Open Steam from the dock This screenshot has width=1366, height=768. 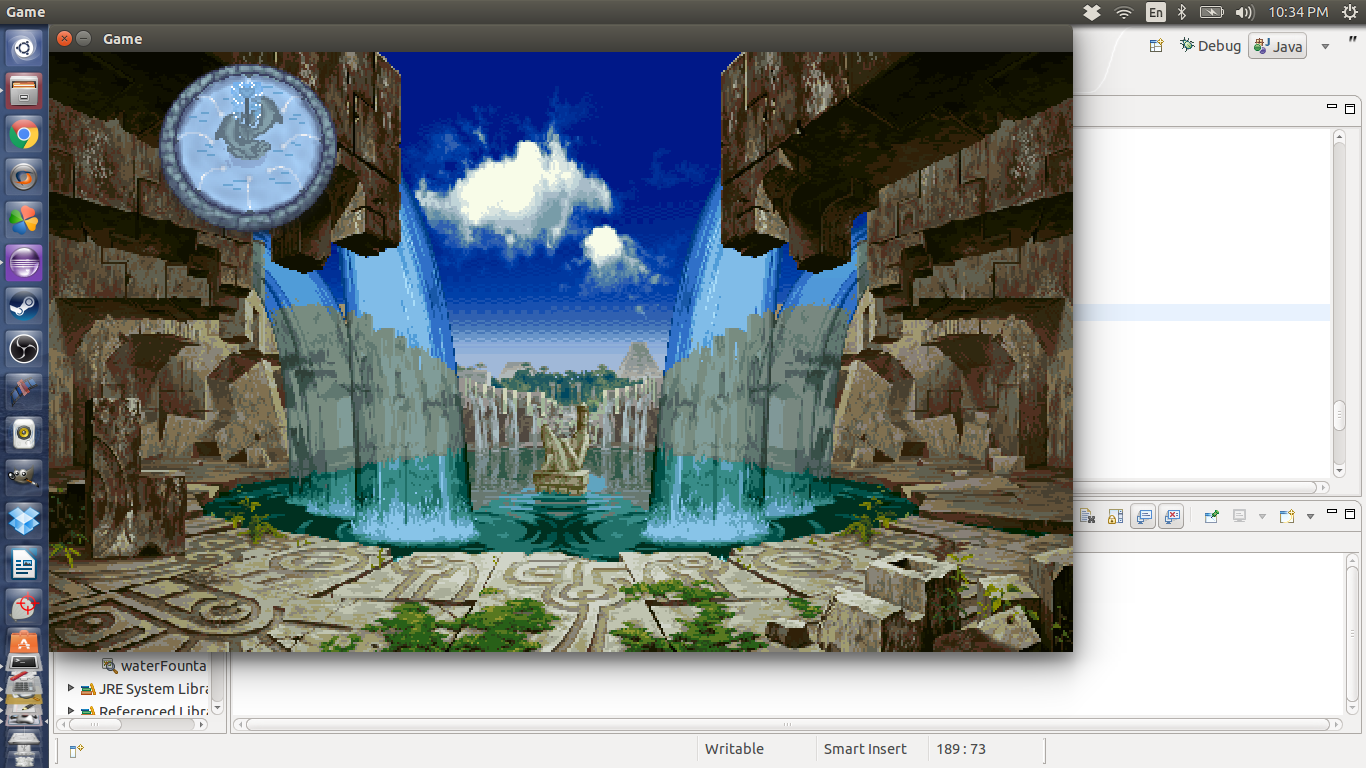24,305
